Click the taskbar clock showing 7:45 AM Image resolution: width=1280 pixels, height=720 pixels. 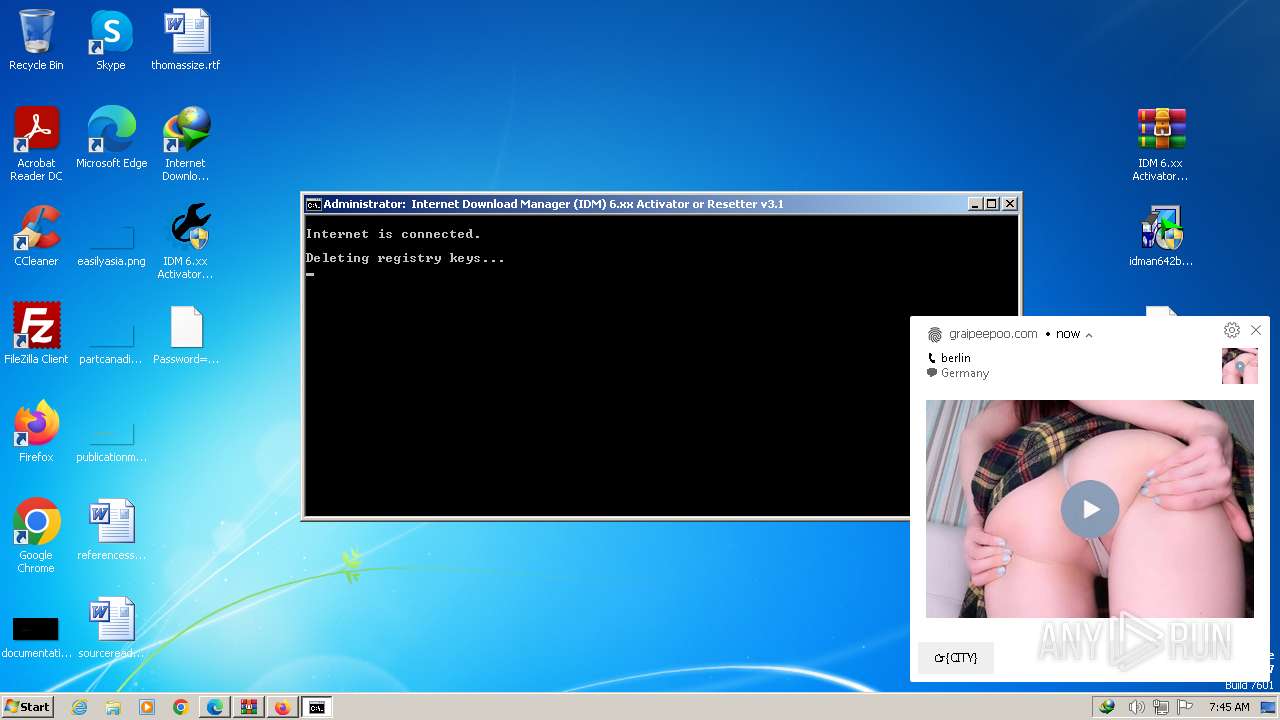point(1229,707)
